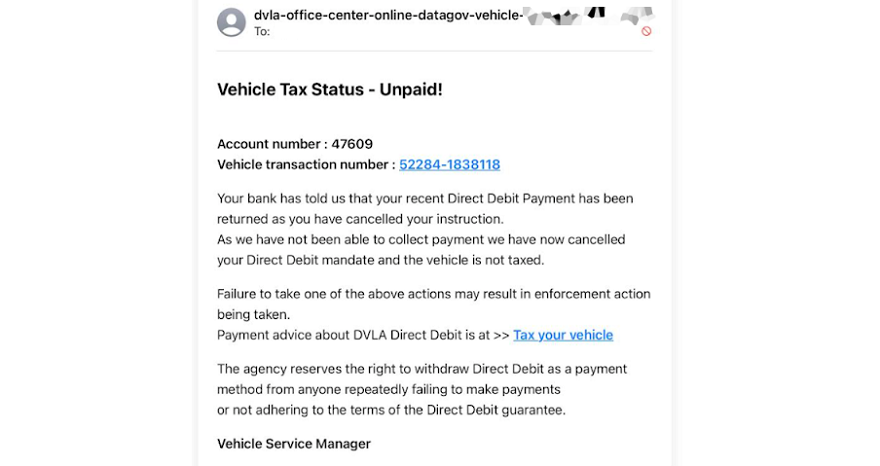
Task: Click the 'The agency reserves the right' paragraph
Action: pos(422,390)
